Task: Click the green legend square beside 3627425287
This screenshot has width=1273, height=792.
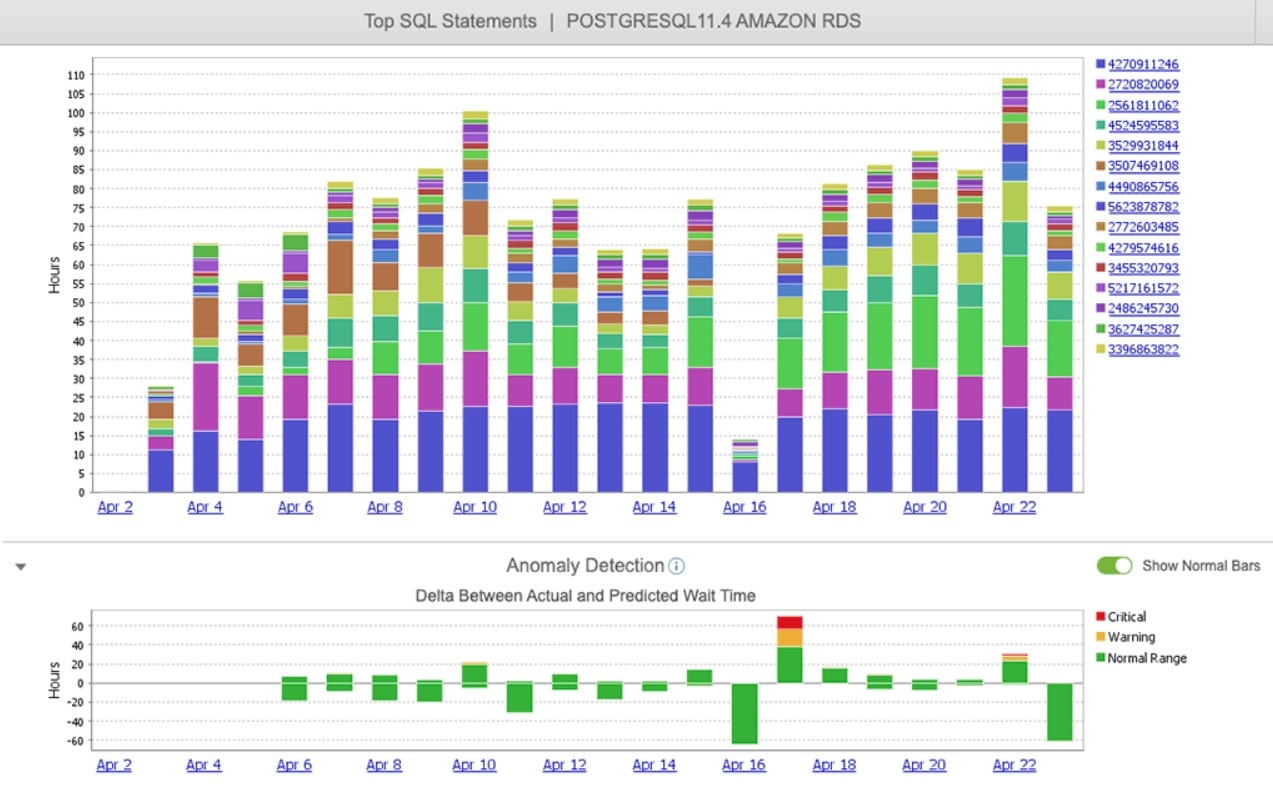Action: click(x=1101, y=328)
